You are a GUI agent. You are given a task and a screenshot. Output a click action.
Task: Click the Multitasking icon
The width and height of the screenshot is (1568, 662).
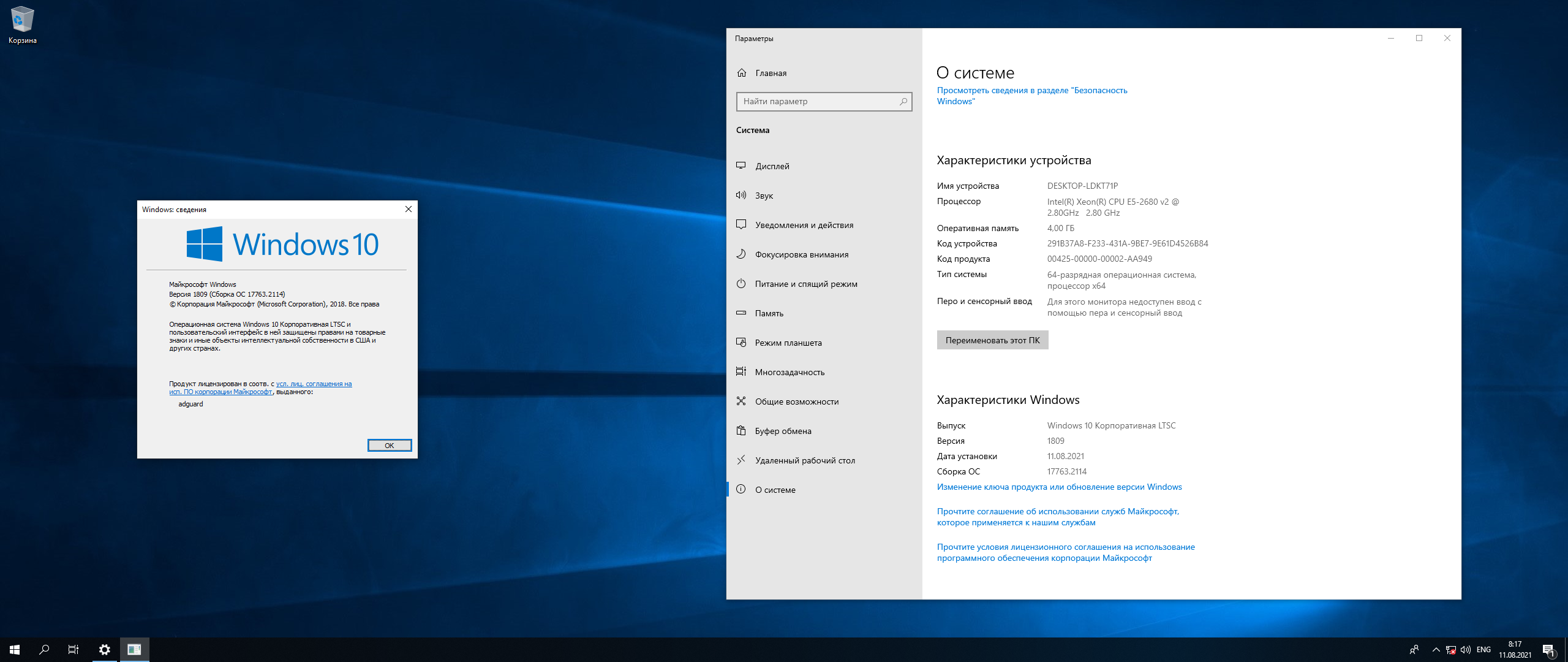tap(741, 371)
